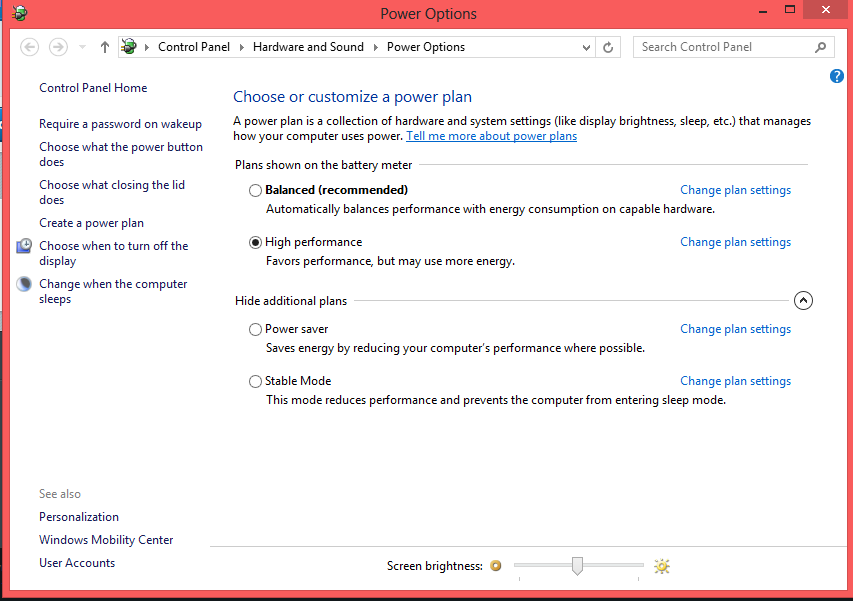This screenshot has height=601, width=853.
Task: Select the Power saver plan radio button
Action: tap(255, 329)
